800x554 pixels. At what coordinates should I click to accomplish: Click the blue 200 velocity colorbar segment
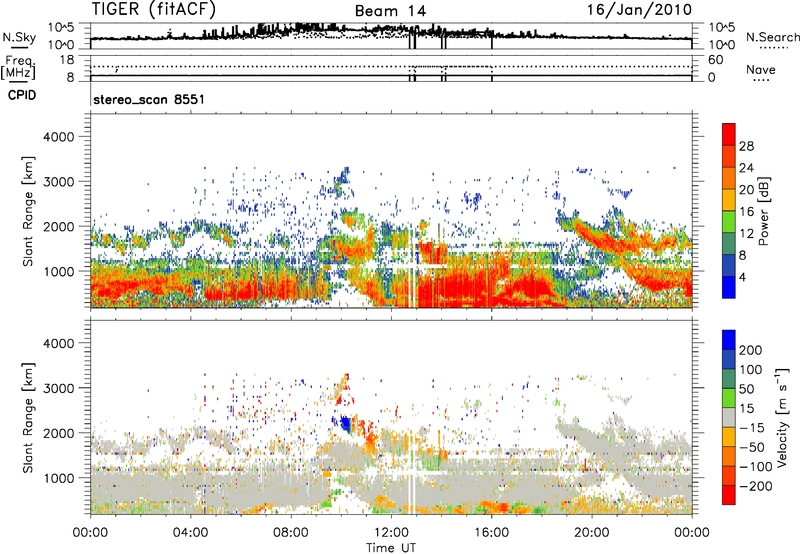(729, 340)
